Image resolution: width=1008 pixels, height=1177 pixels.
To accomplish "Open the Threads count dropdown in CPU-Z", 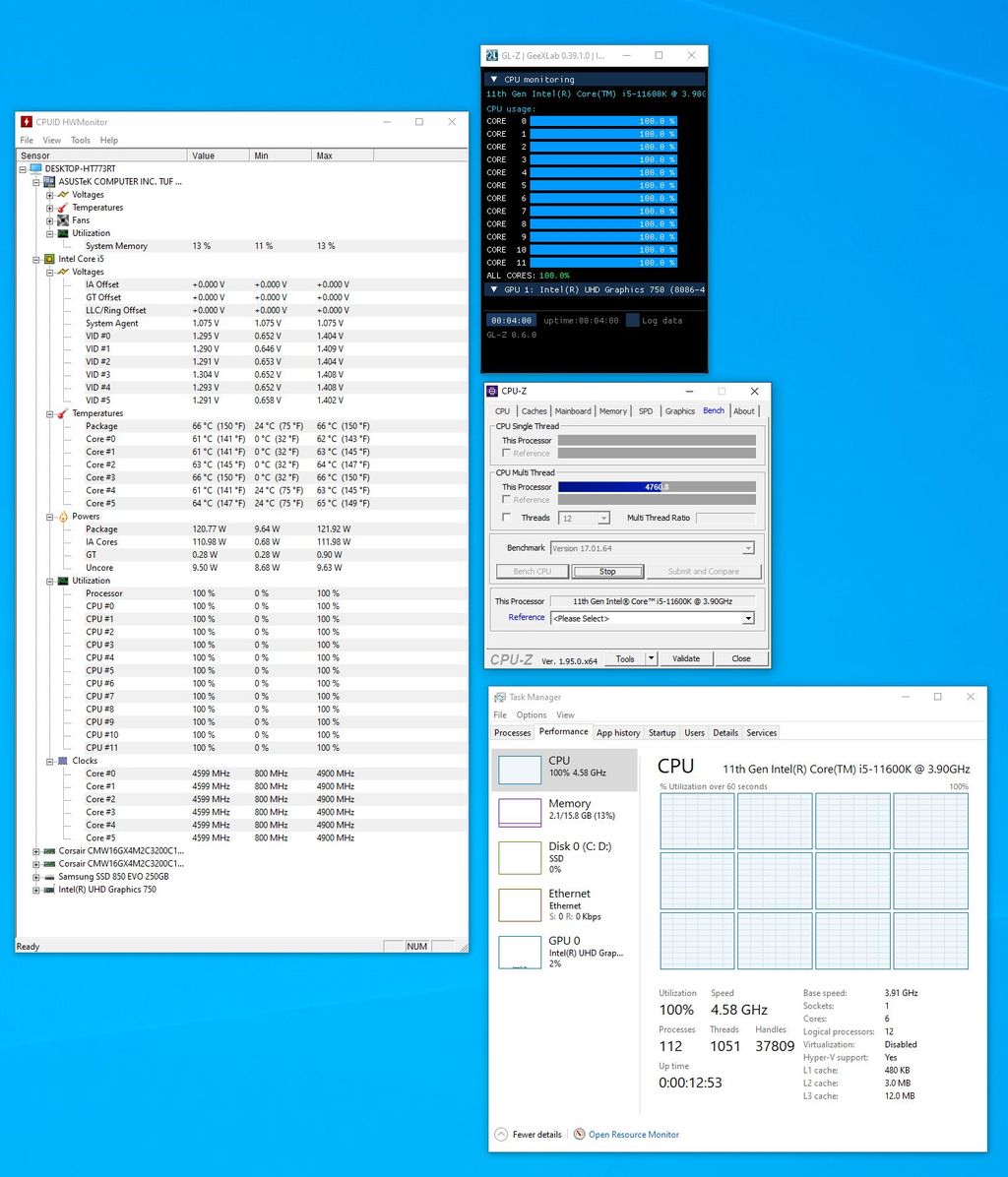I will (x=603, y=519).
